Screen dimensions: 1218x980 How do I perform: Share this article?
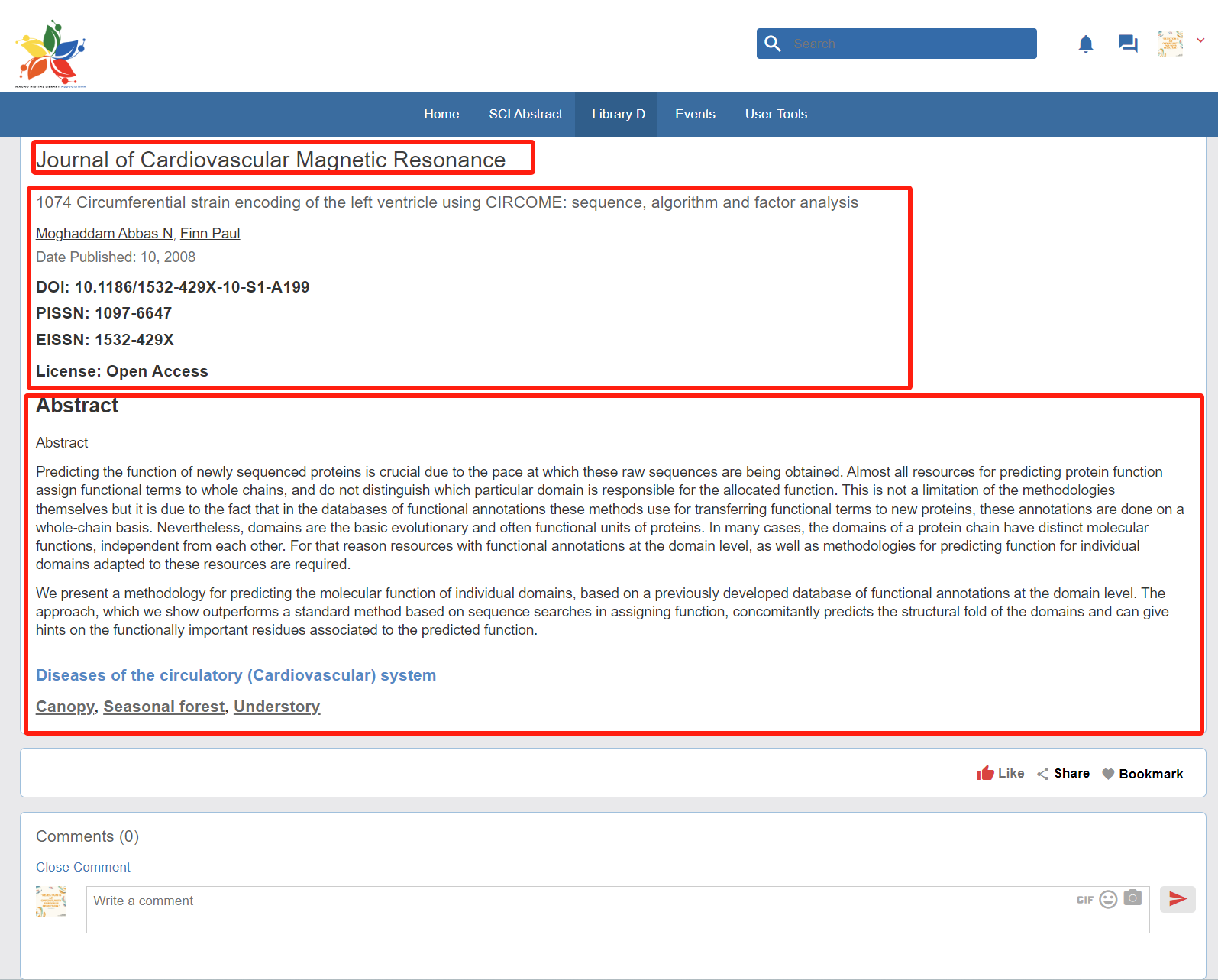(1063, 773)
